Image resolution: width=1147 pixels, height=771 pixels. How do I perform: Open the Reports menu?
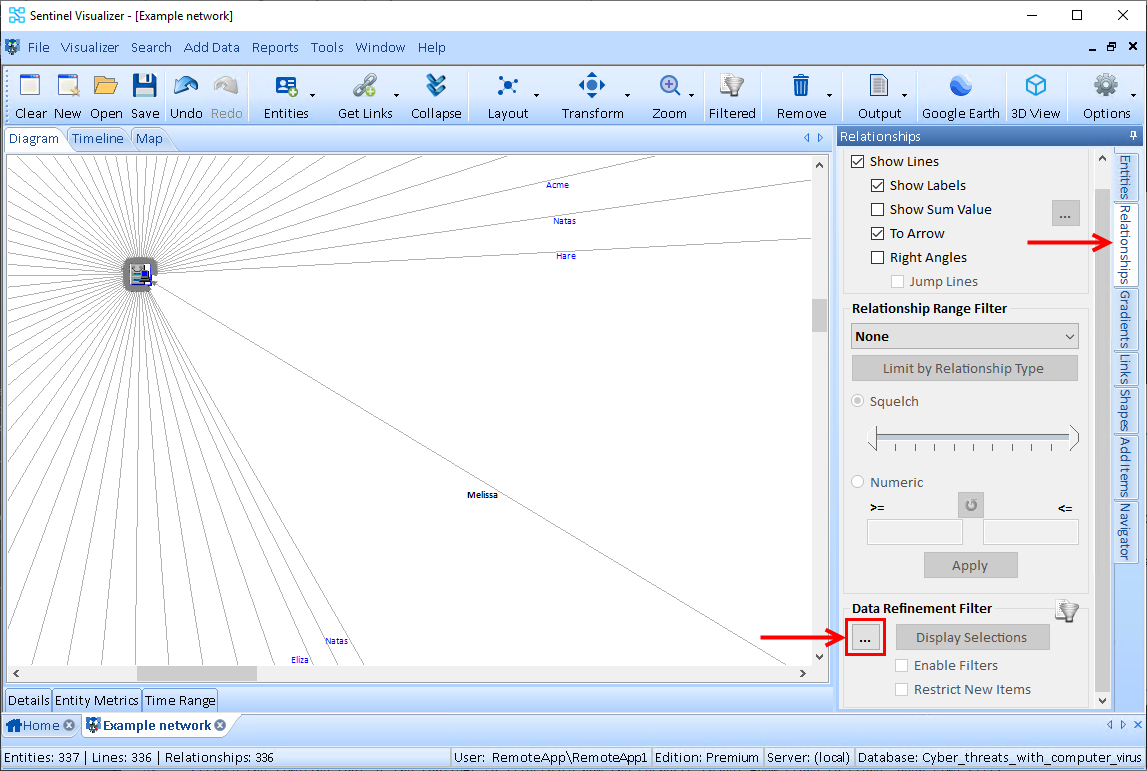coord(275,47)
